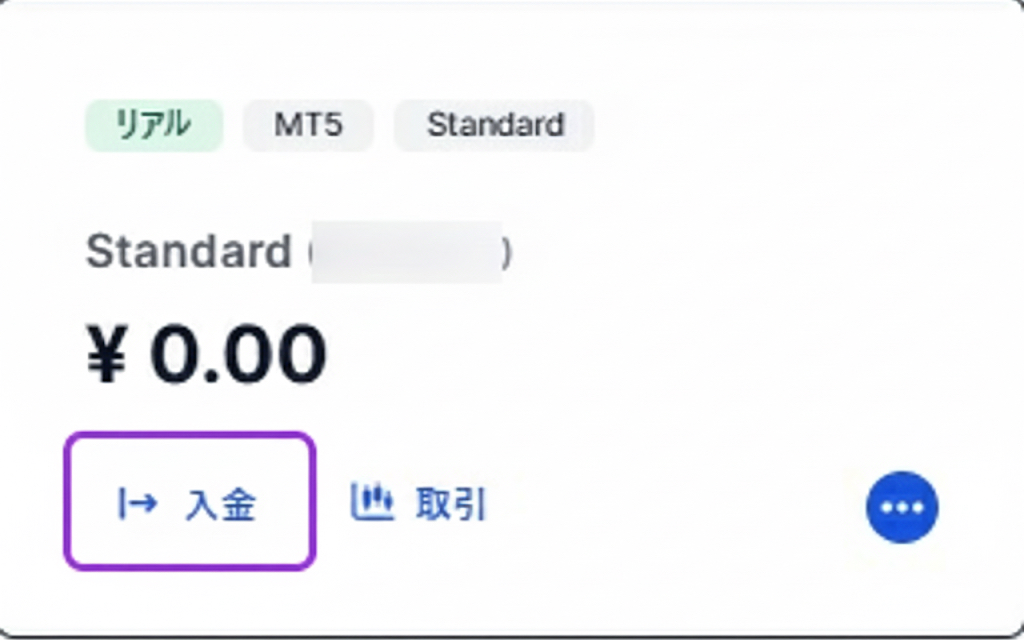Viewport: 1024px width, 640px height.
Task: Click the ¥ yen currency symbol
Action: [x=106, y=354]
